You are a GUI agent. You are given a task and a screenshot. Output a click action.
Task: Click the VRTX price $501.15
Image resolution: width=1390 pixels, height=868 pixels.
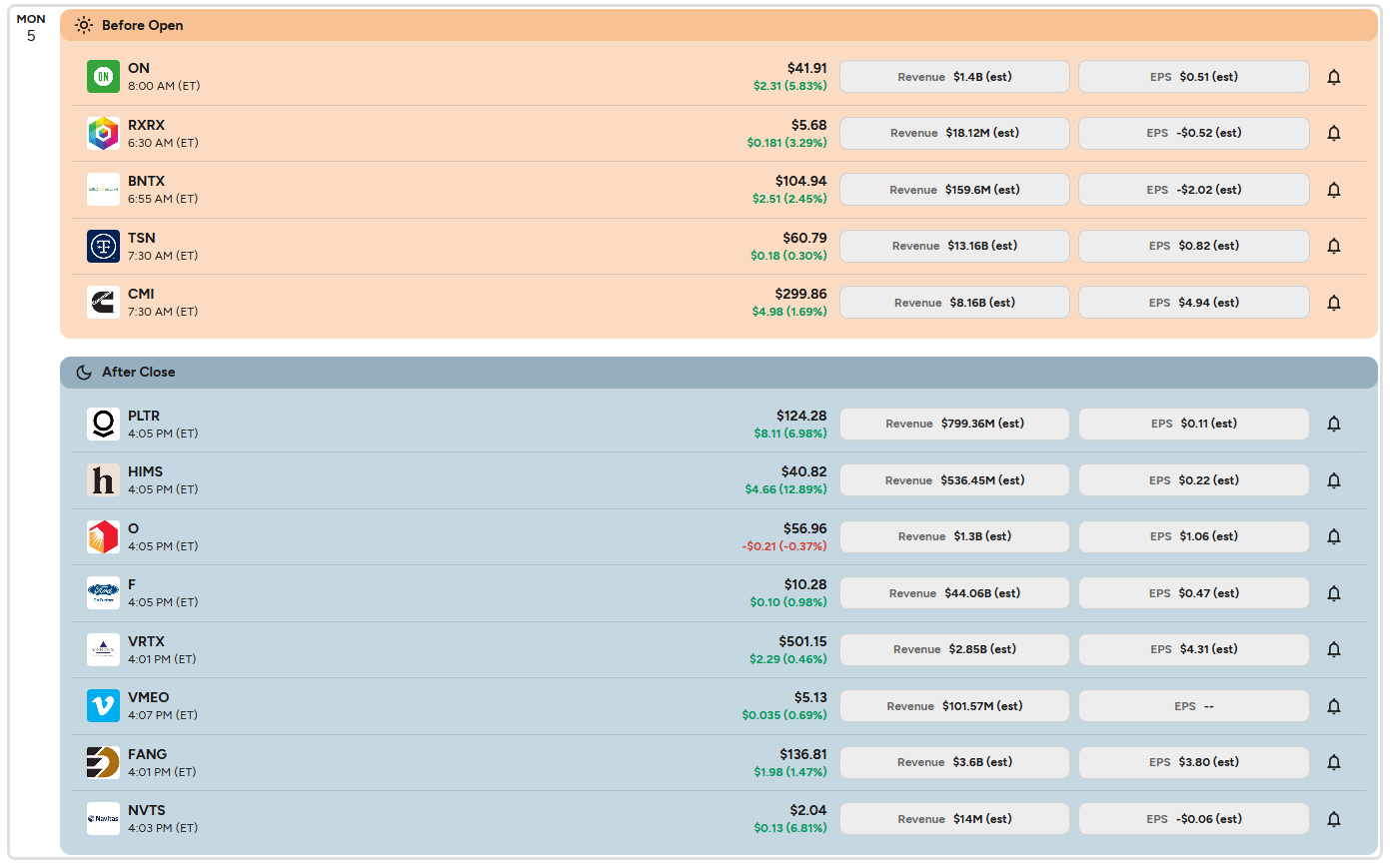(x=802, y=641)
